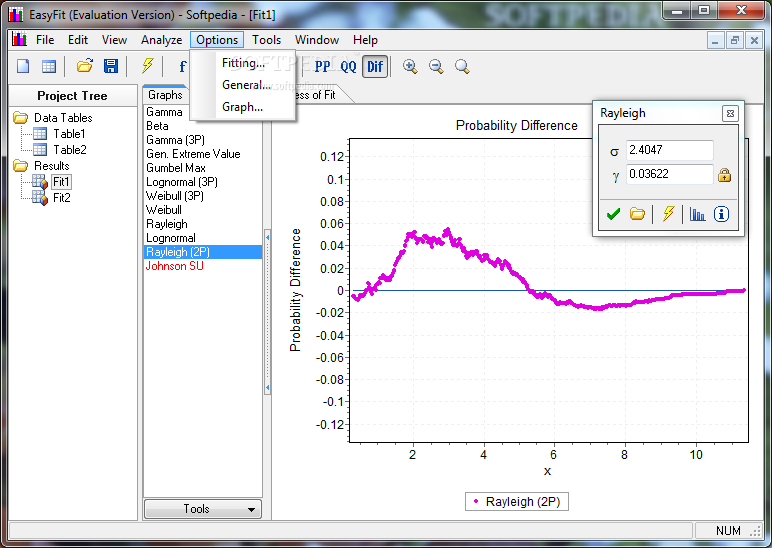This screenshot has height=548, width=772.
Task: Restore the inner Fit1 document window
Action: coord(735,40)
